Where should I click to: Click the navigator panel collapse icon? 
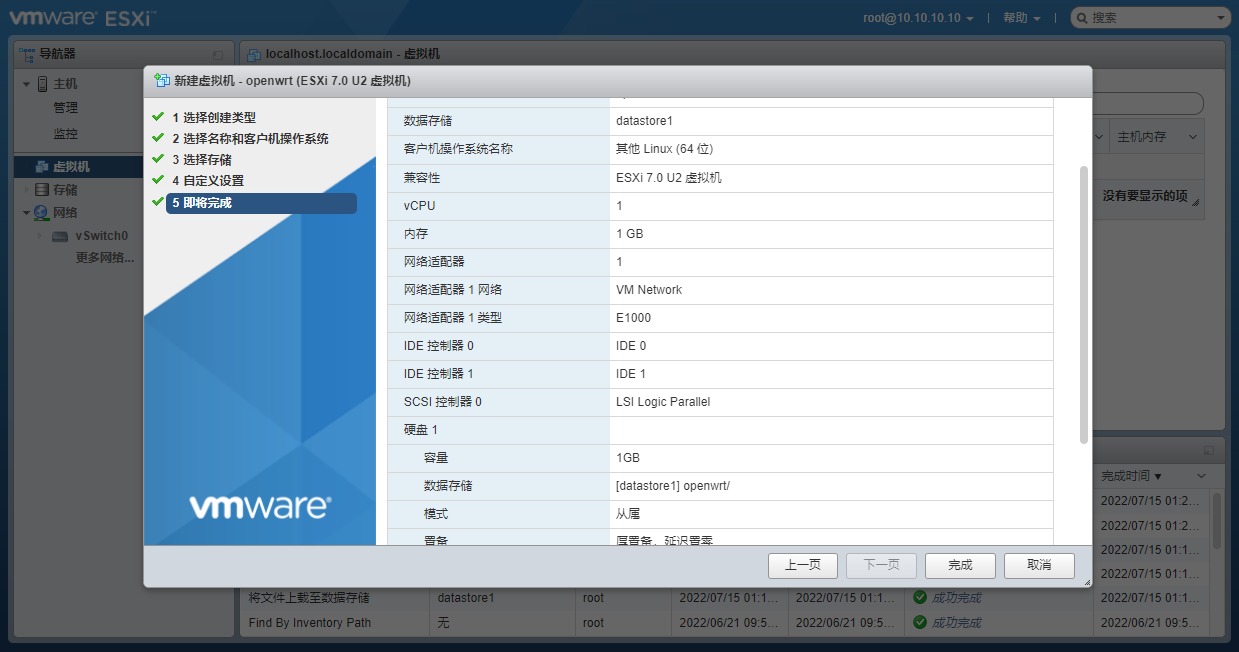218,54
